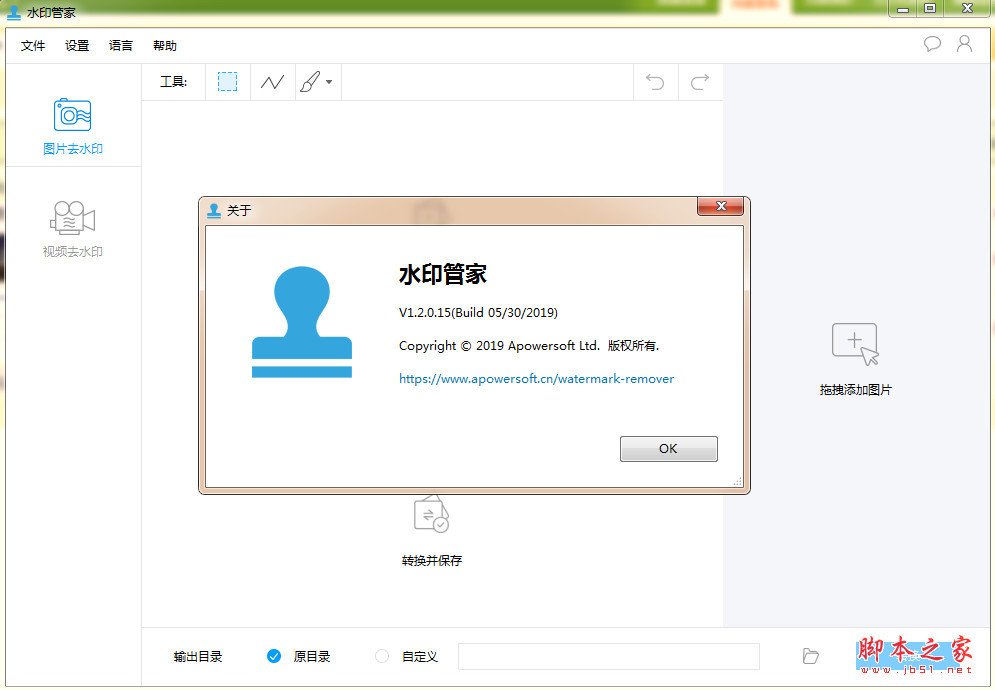Click the 转换并保存 convert and save icon

432,514
